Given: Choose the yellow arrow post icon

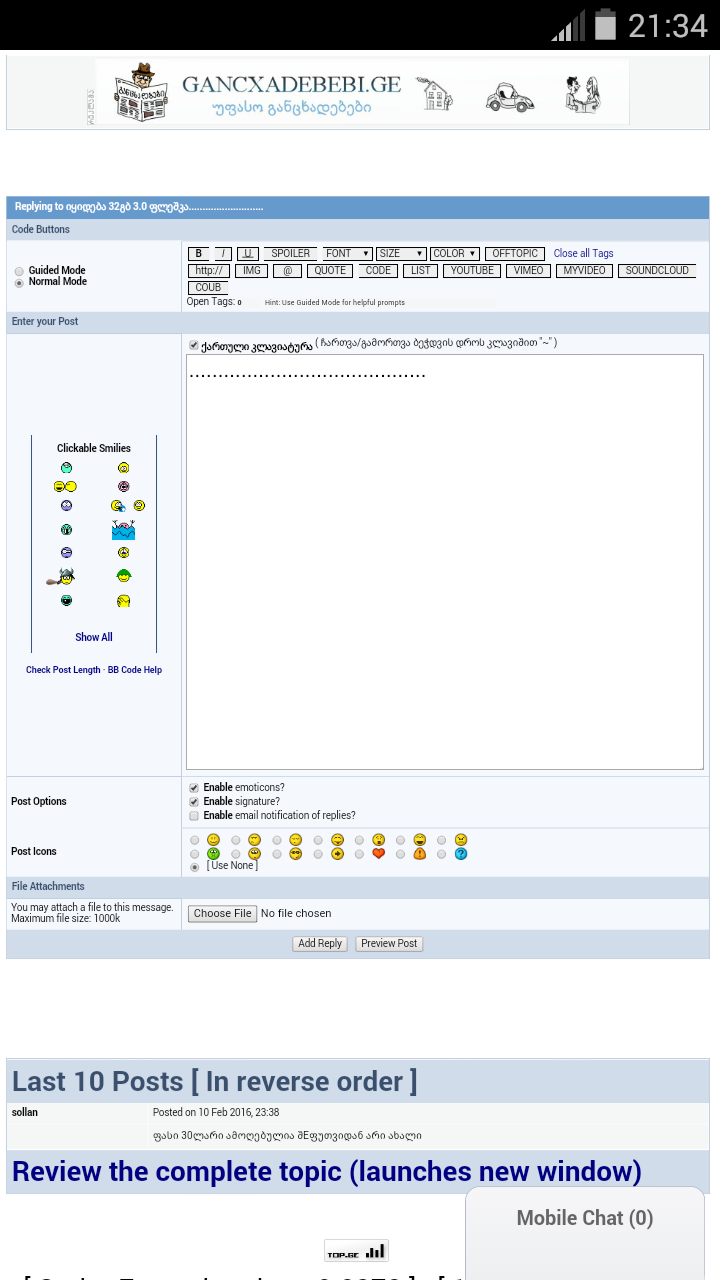Looking at the screenshot, I should (338, 854).
